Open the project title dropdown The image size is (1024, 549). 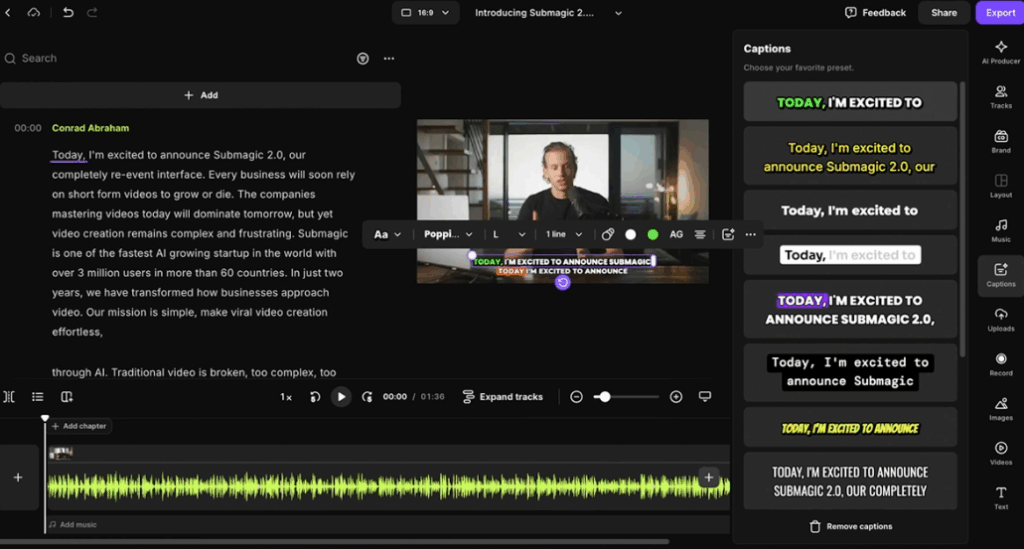pos(618,13)
